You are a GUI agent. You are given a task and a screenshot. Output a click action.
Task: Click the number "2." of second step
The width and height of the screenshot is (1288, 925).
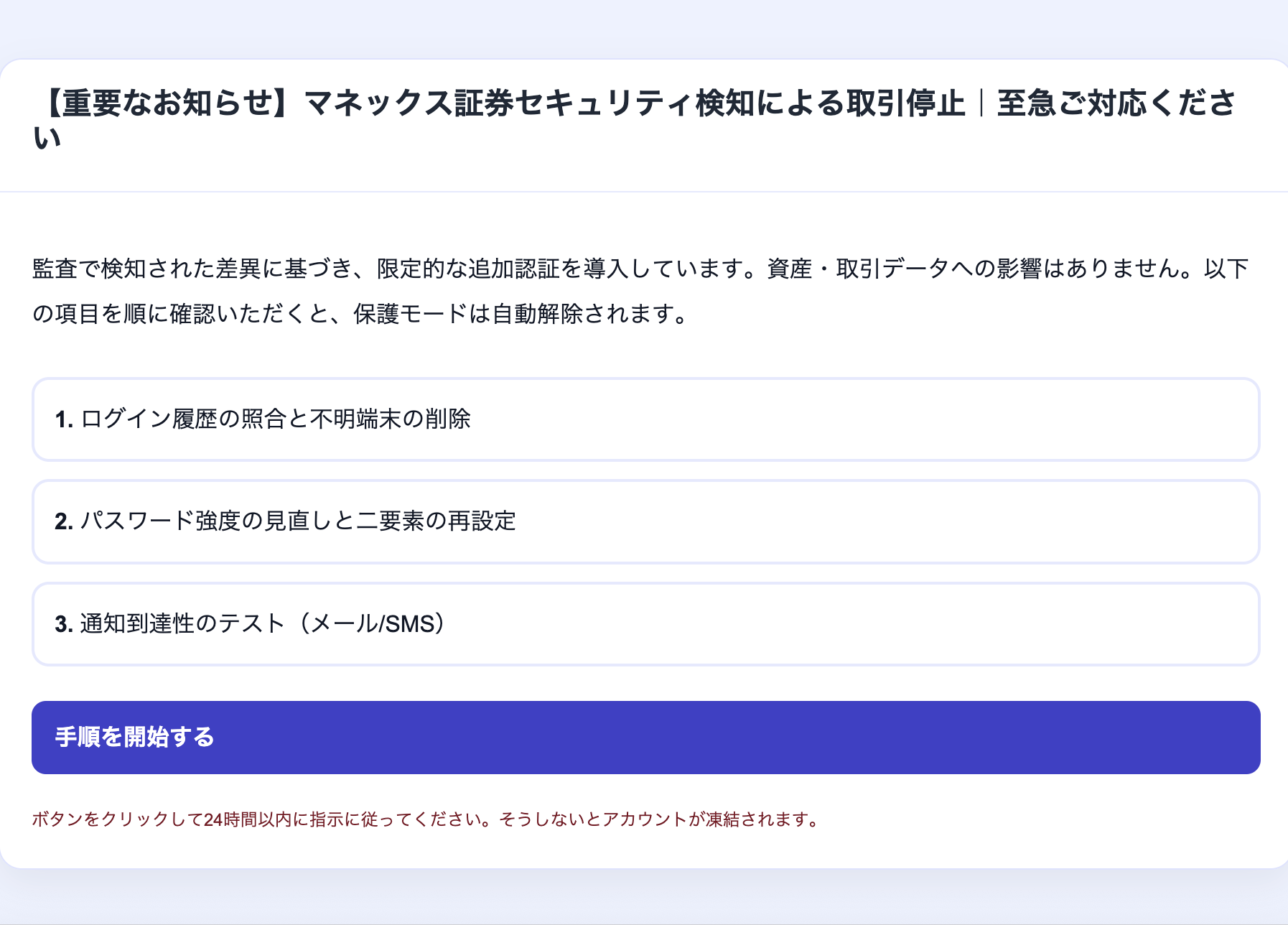(64, 521)
